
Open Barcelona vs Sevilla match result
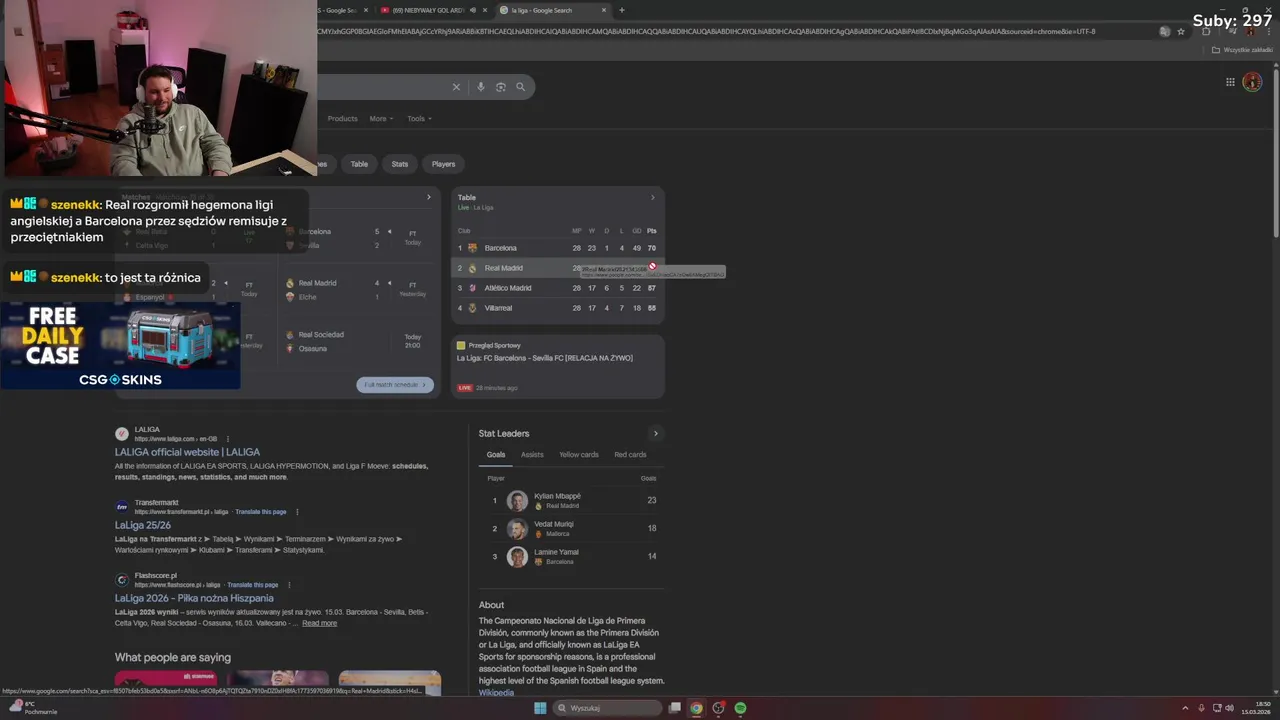[358, 238]
